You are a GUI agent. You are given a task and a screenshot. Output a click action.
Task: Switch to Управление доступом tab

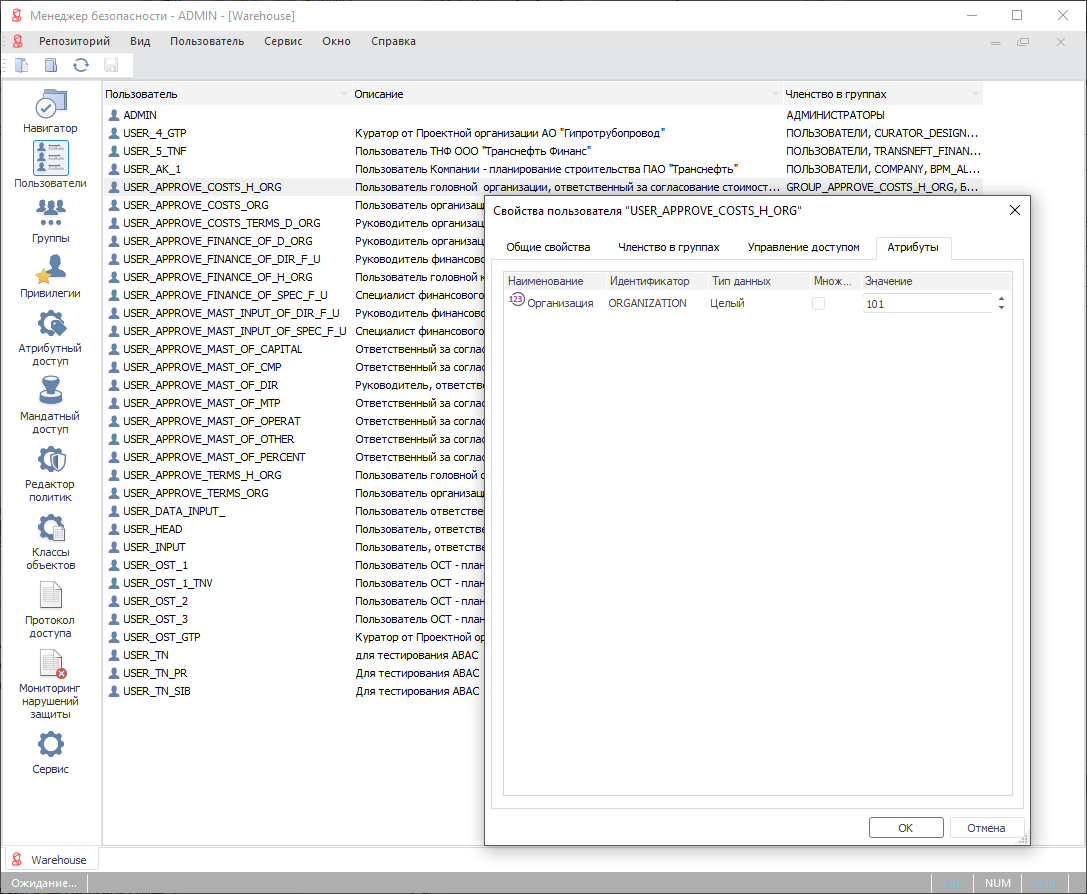[x=803, y=247]
